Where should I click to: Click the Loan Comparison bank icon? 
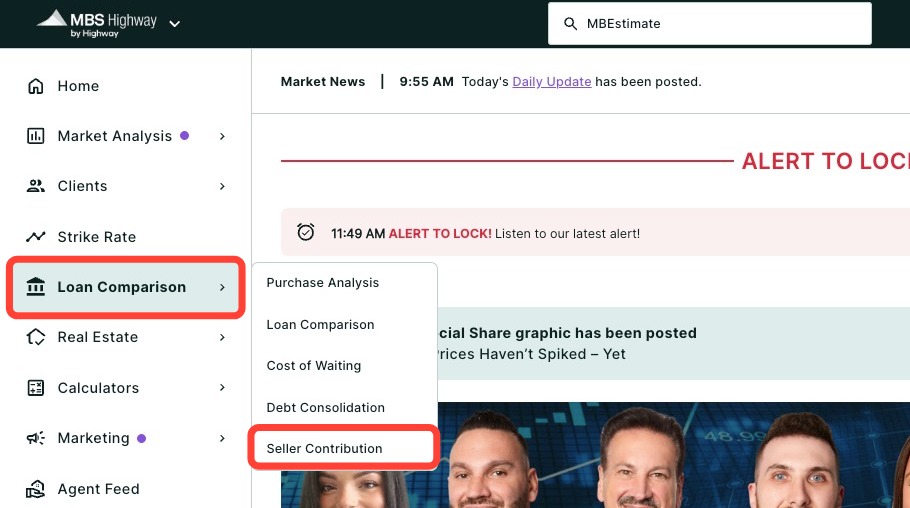coord(36,287)
